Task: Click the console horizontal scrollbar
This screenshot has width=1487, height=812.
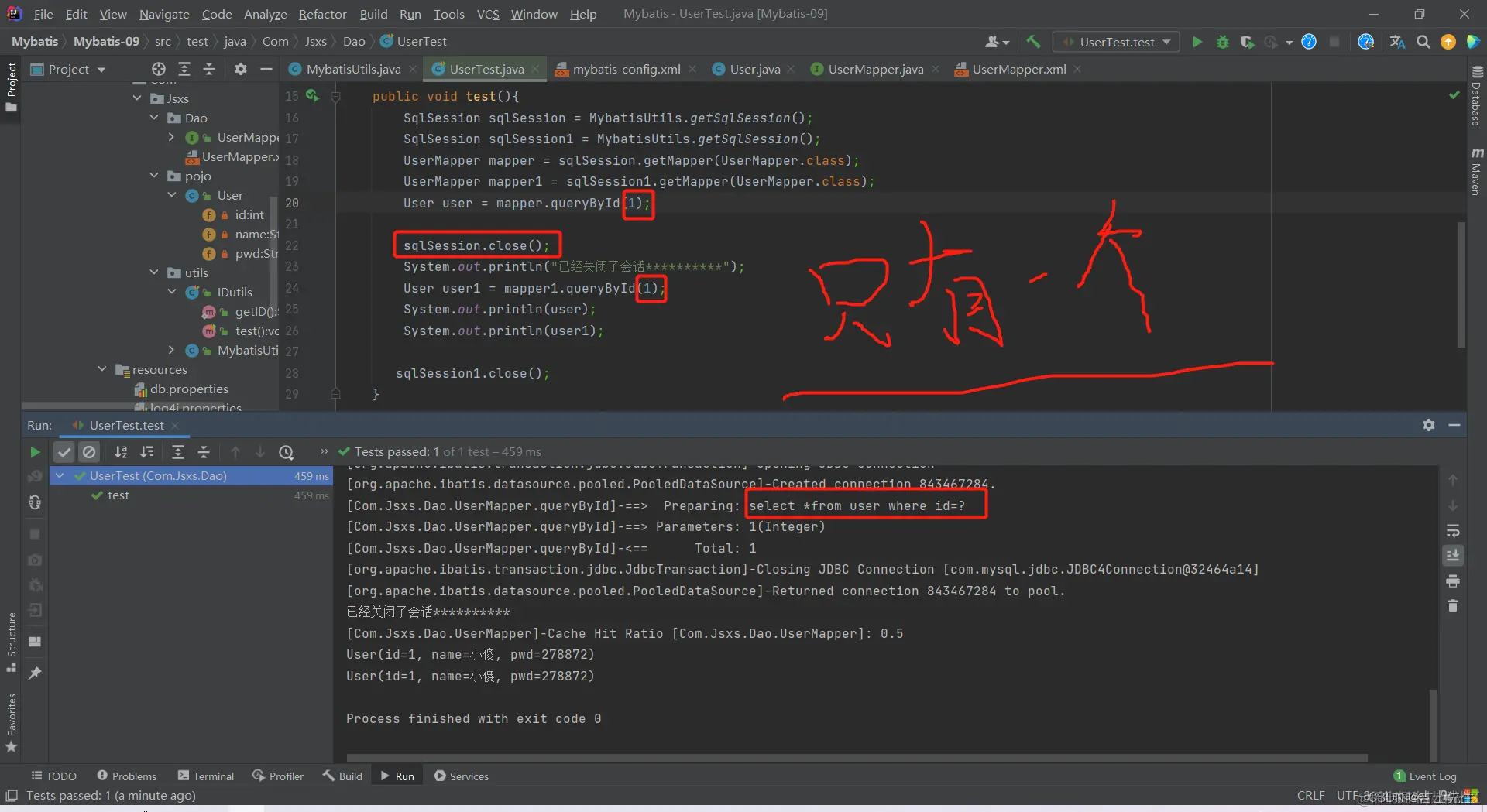Action: (857, 758)
